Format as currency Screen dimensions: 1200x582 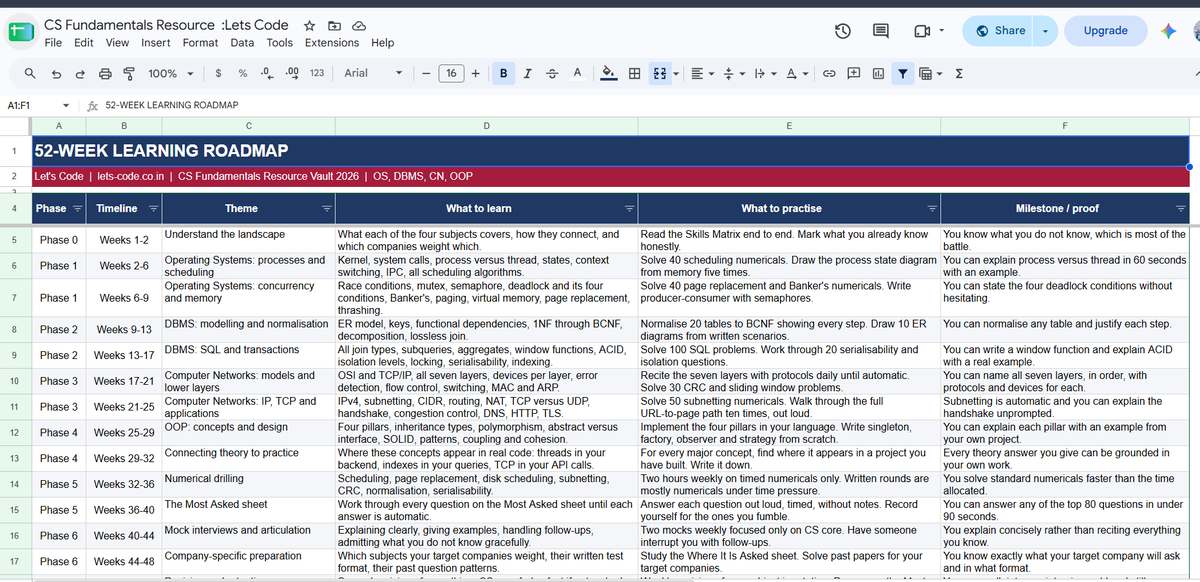pyautogui.click(x=219, y=73)
